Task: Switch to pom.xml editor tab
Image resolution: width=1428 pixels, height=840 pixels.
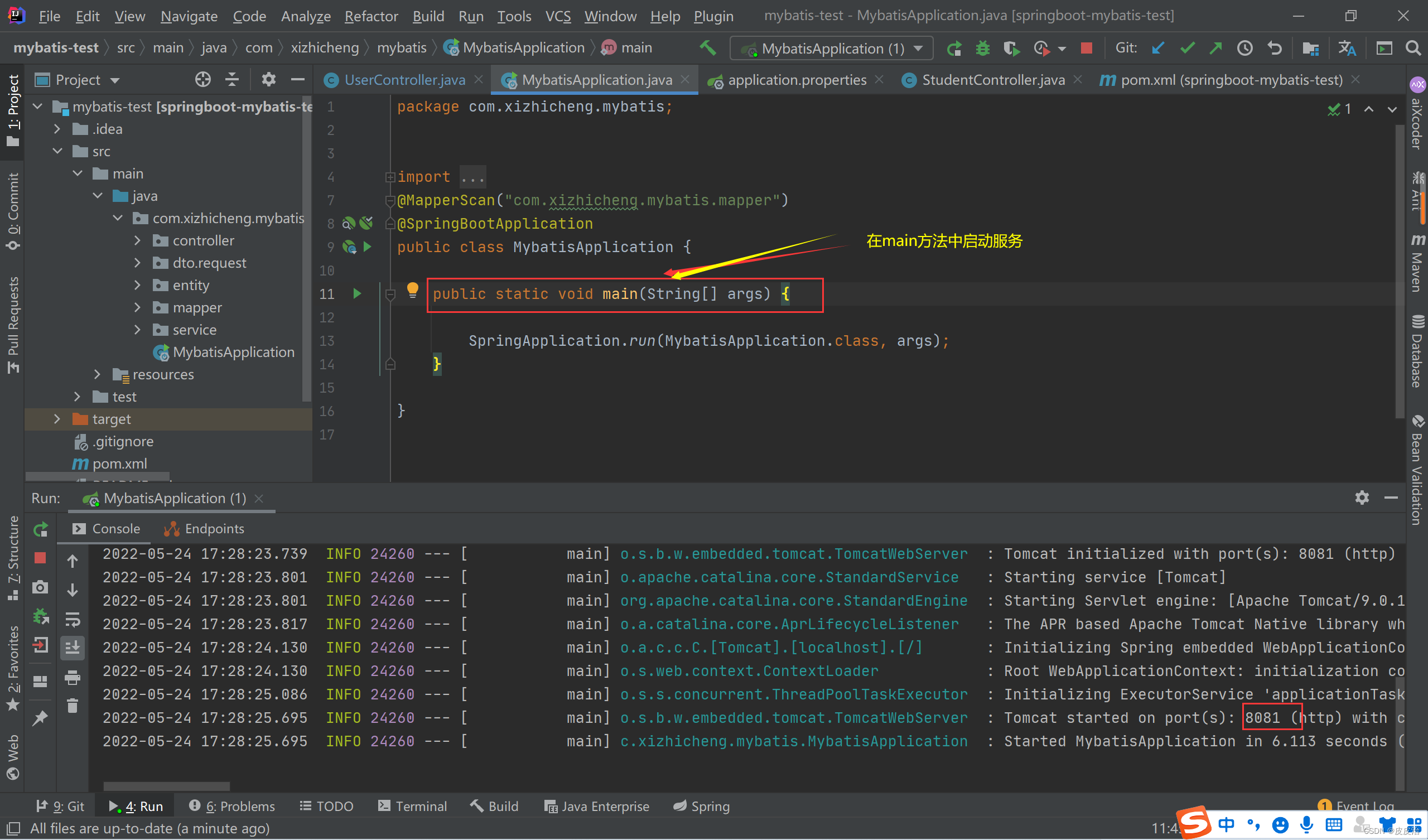Action: 1231,80
